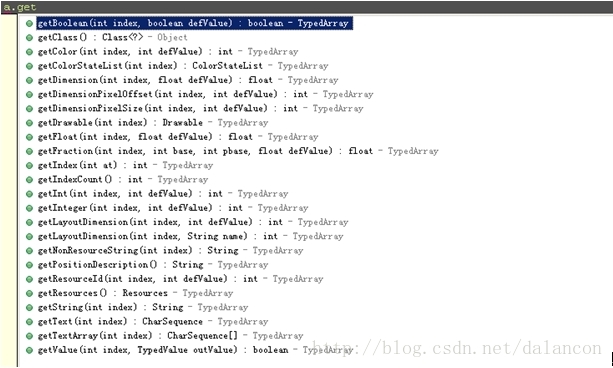Screen dimensions: 613x368
Task: Choose getResources() completion entry
Action: coord(135,293)
